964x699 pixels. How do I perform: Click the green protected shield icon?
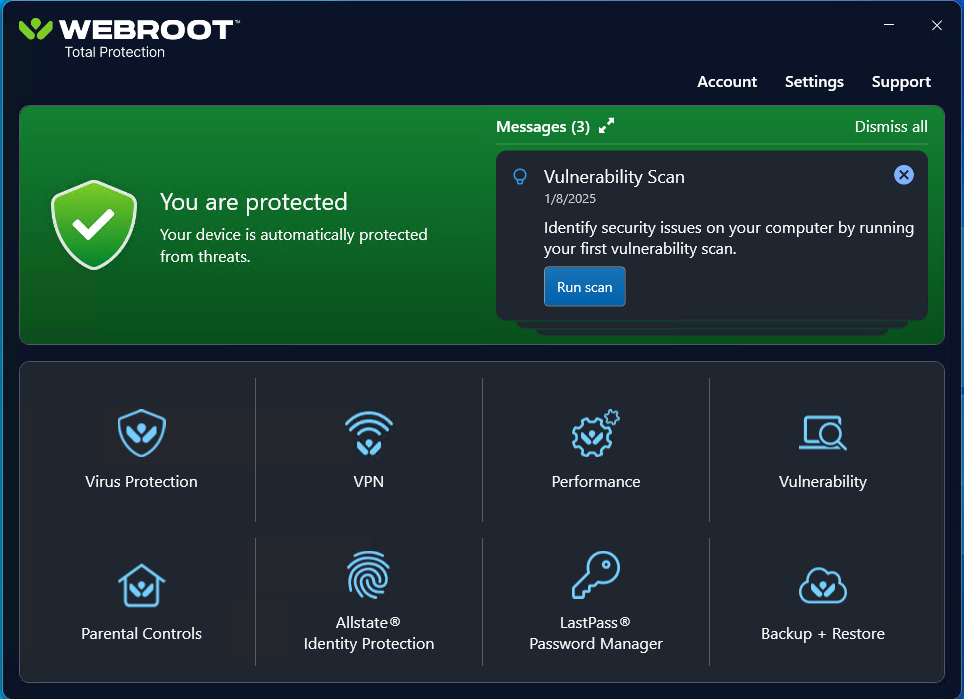pos(93,224)
